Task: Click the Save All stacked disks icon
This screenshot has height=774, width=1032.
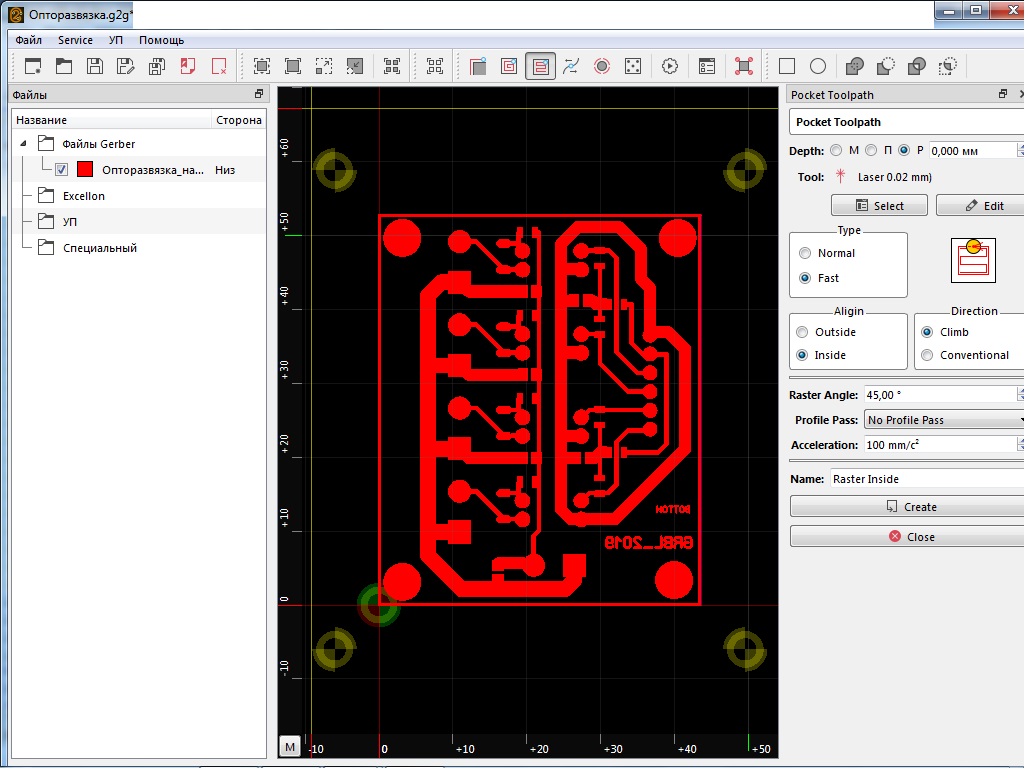Action: (x=157, y=66)
